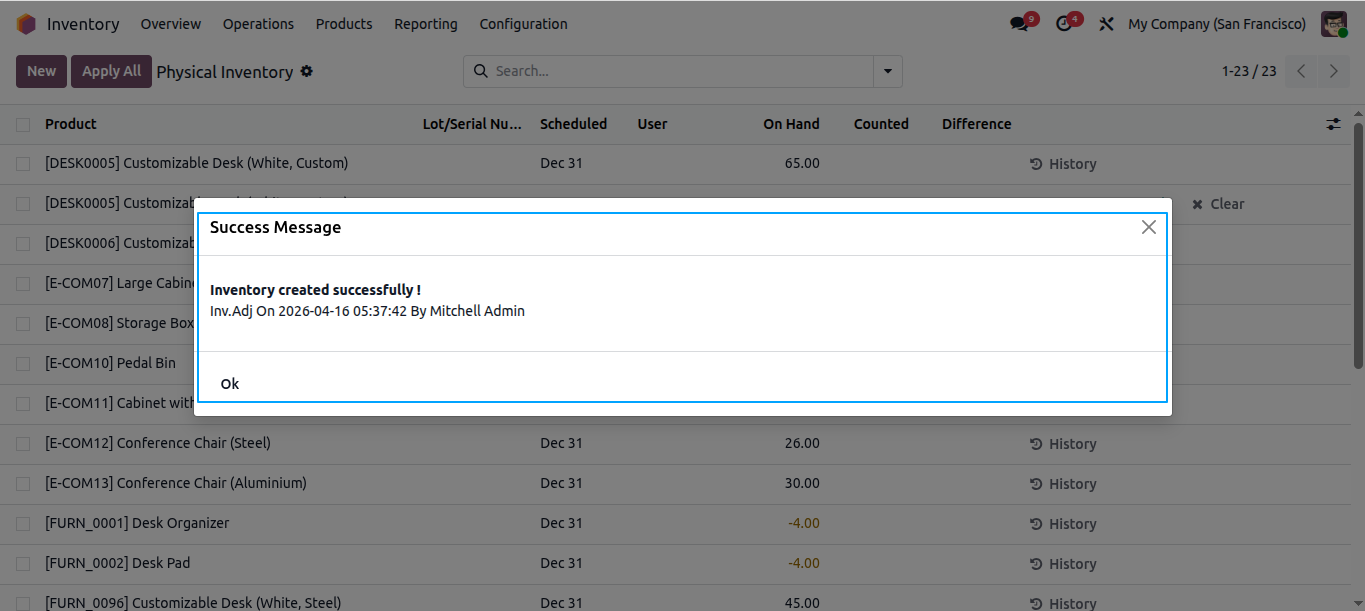Image resolution: width=1365 pixels, height=611 pixels.
Task: Open History for Customizable Desk (White, Custom)
Action: pyautogui.click(x=1063, y=164)
